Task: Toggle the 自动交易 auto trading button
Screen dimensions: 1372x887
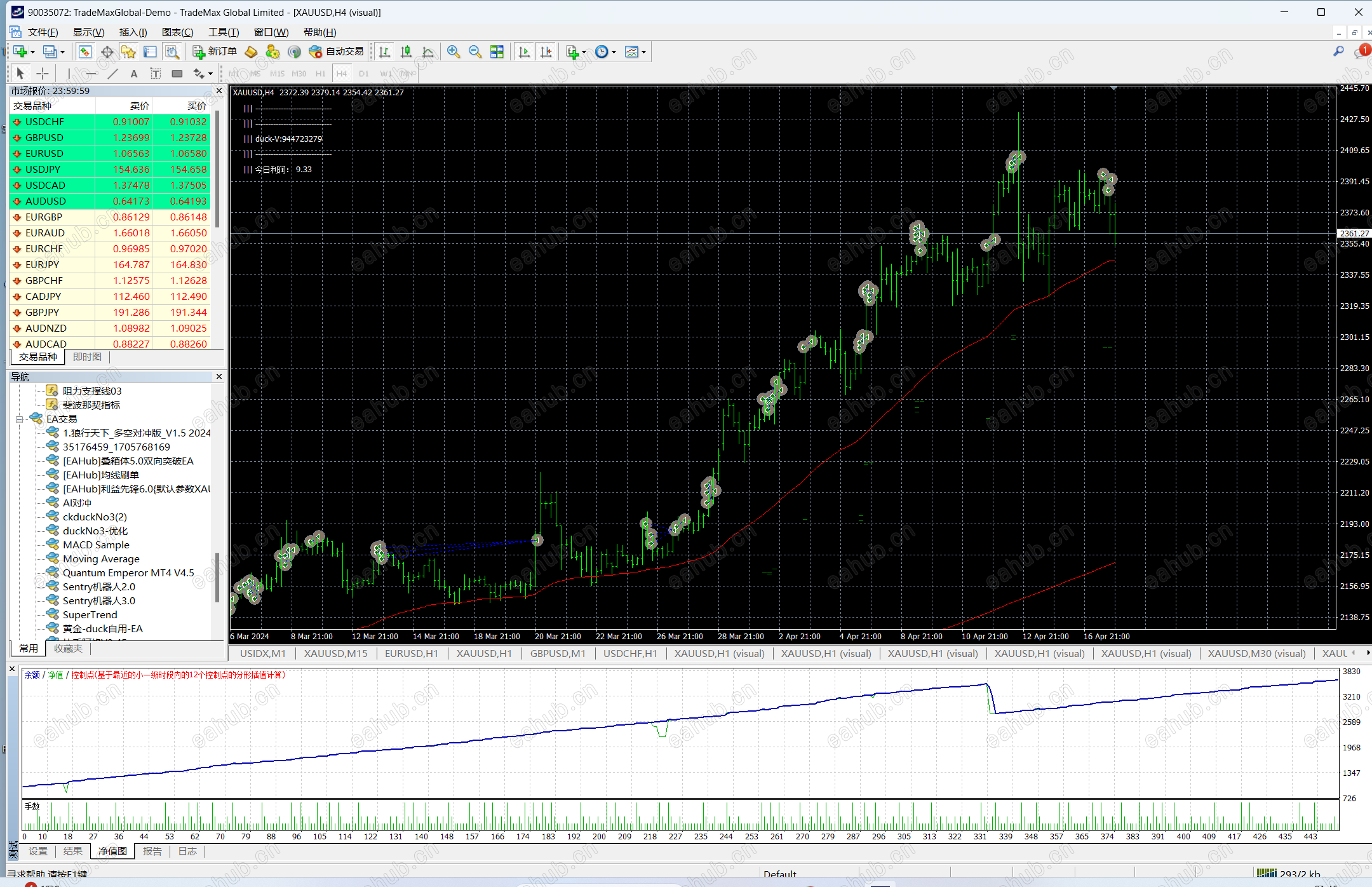Action: [x=336, y=51]
